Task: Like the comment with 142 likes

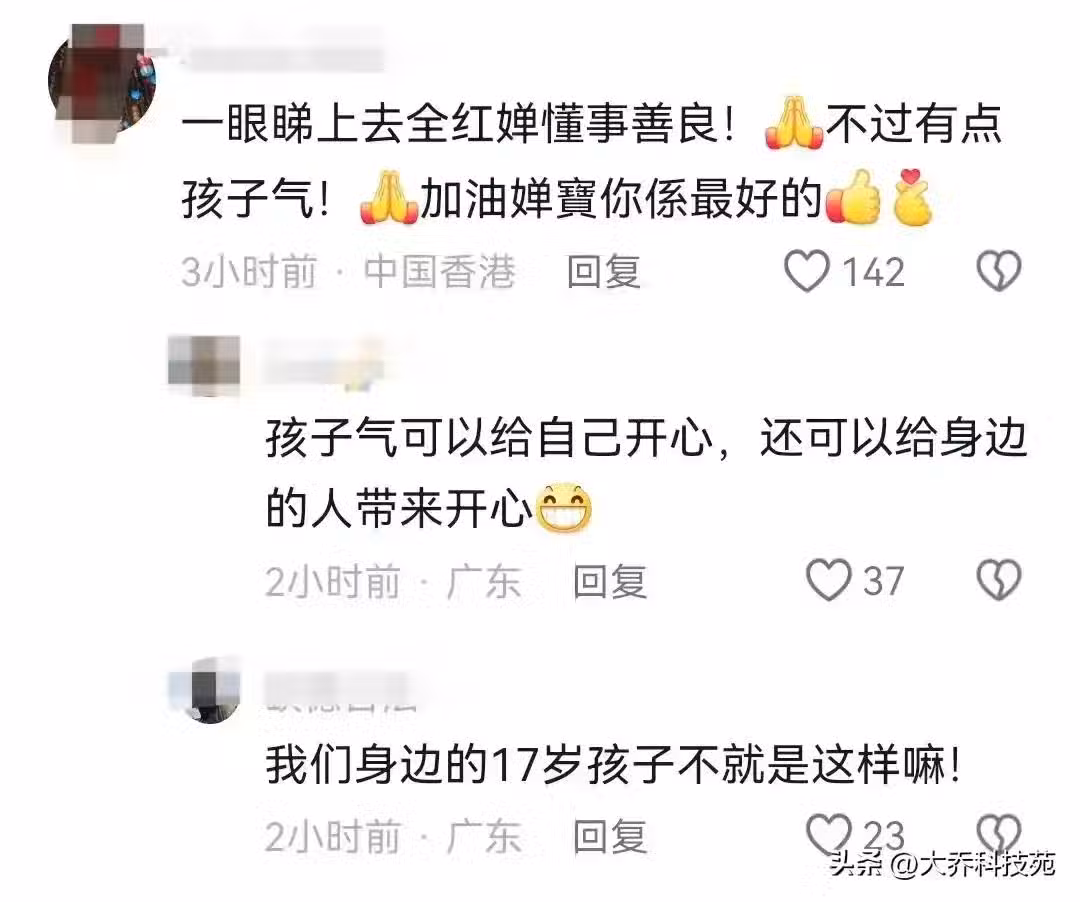Action: point(807,271)
